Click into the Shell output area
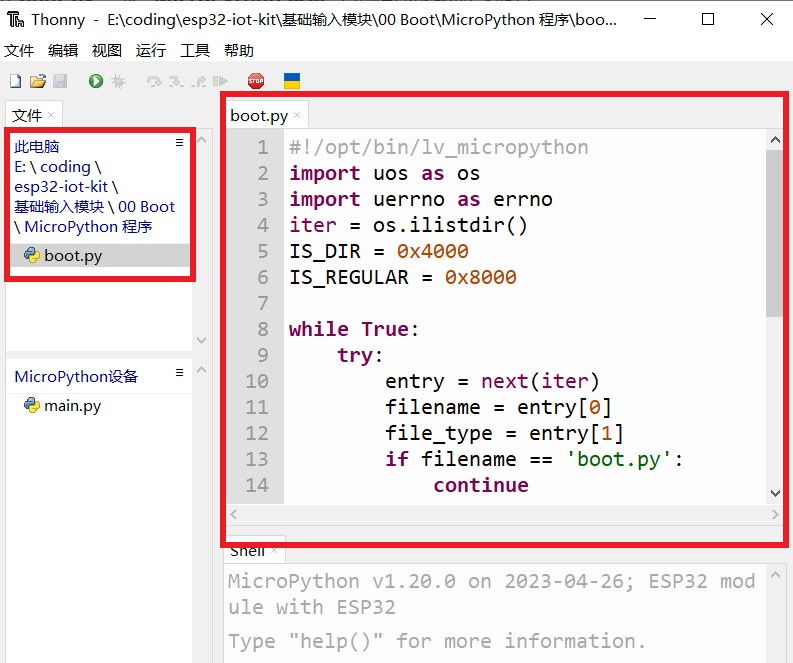793x663 pixels. click(490, 610)
